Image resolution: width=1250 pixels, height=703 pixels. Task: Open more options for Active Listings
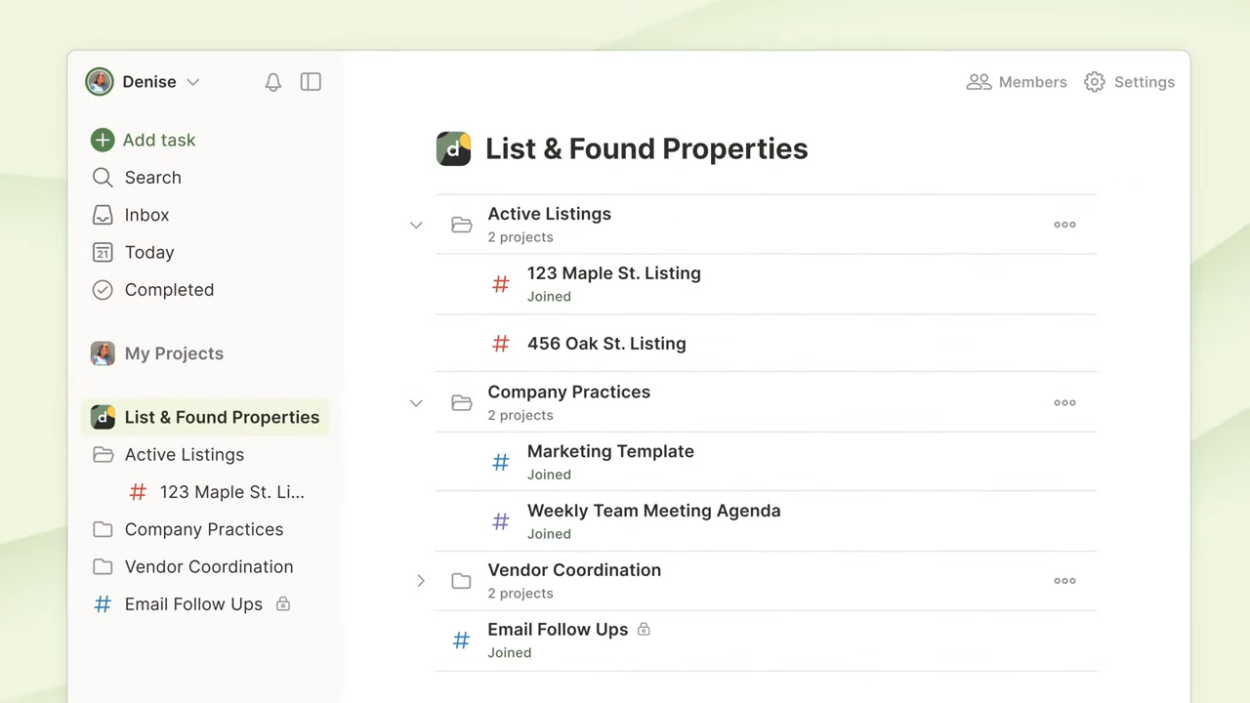coord(1065,225)
